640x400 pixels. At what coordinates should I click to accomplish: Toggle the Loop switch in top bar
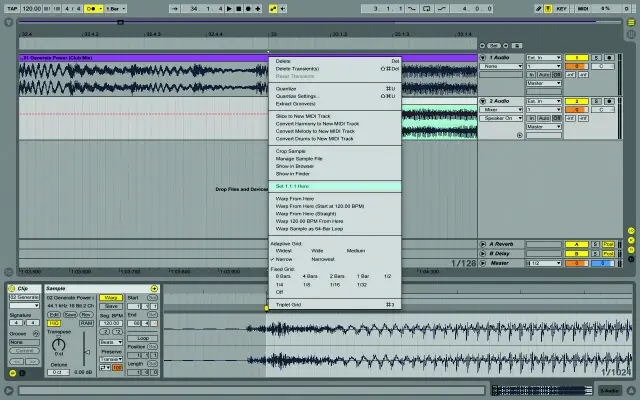[427, 9]
